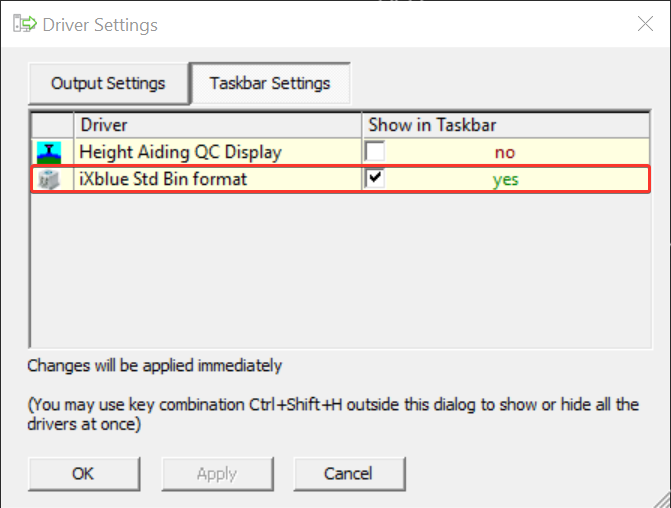This screenshot has height=508, width=671.
Task: Click the Height Aiding QC Display driver icon
Action: click(x=49, y=152)
